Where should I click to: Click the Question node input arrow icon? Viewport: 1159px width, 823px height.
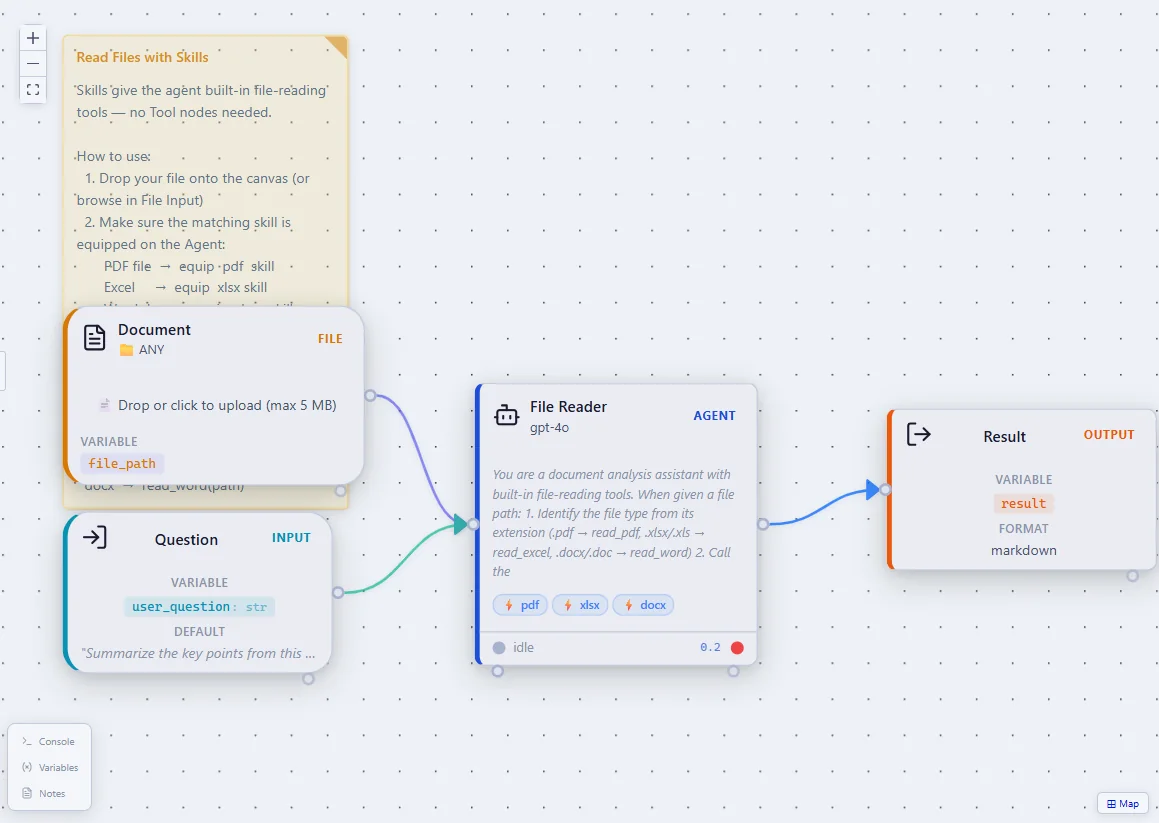[95, 537]
